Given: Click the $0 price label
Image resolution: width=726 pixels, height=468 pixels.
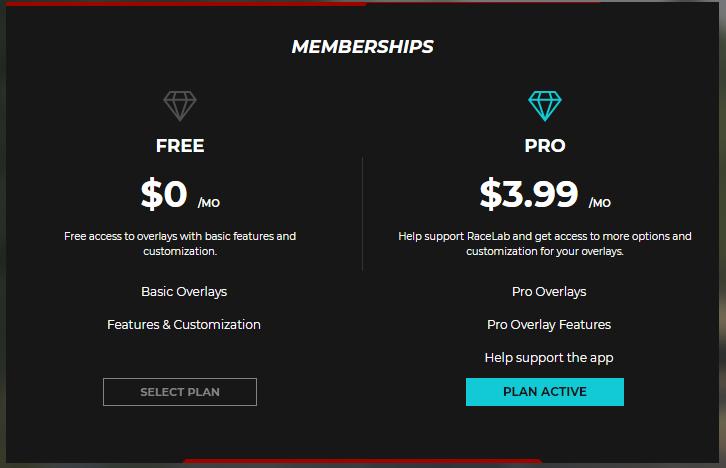Looking at the screenshot, I should tap(164, 194).
